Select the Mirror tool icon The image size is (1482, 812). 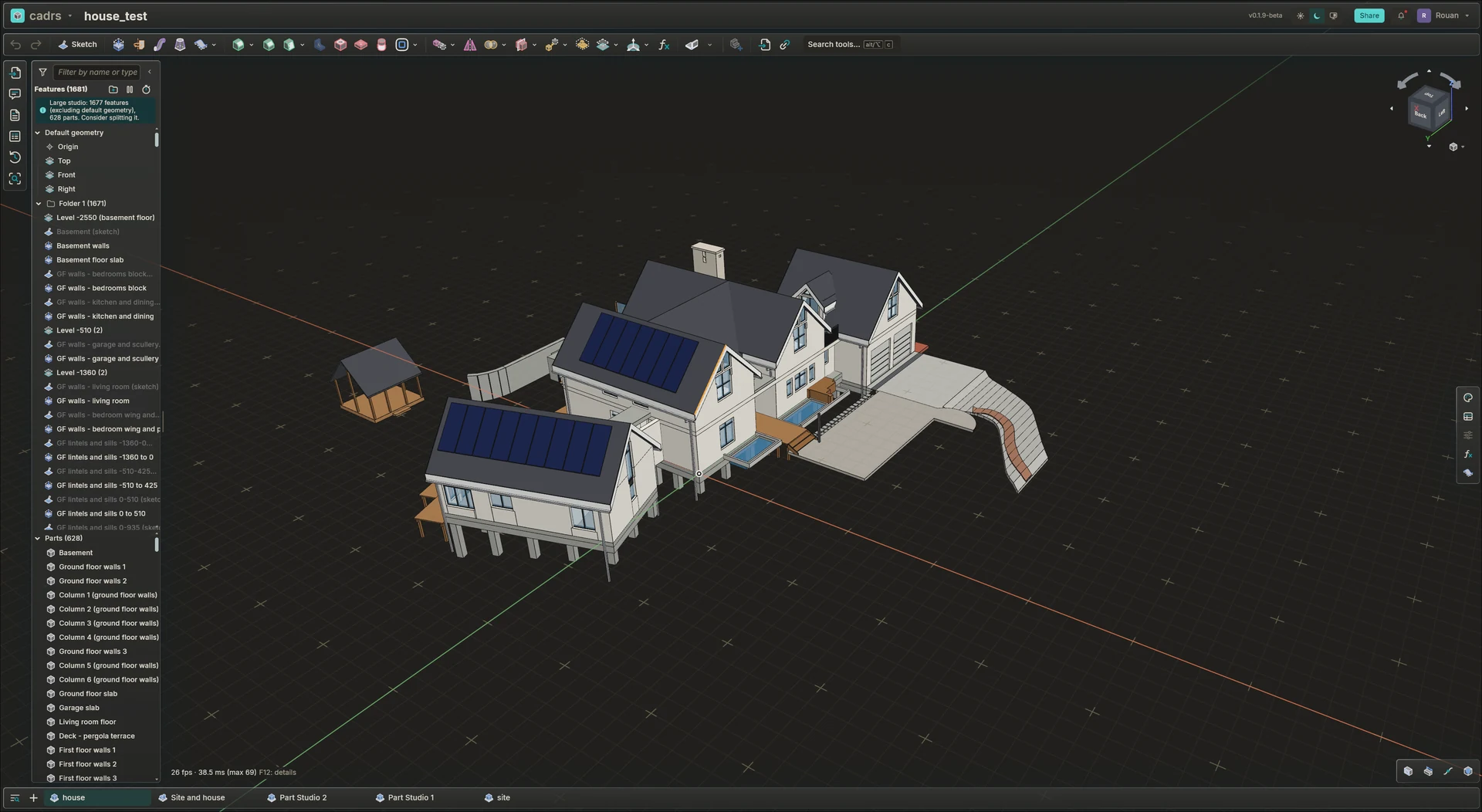[x=470, y=45]
